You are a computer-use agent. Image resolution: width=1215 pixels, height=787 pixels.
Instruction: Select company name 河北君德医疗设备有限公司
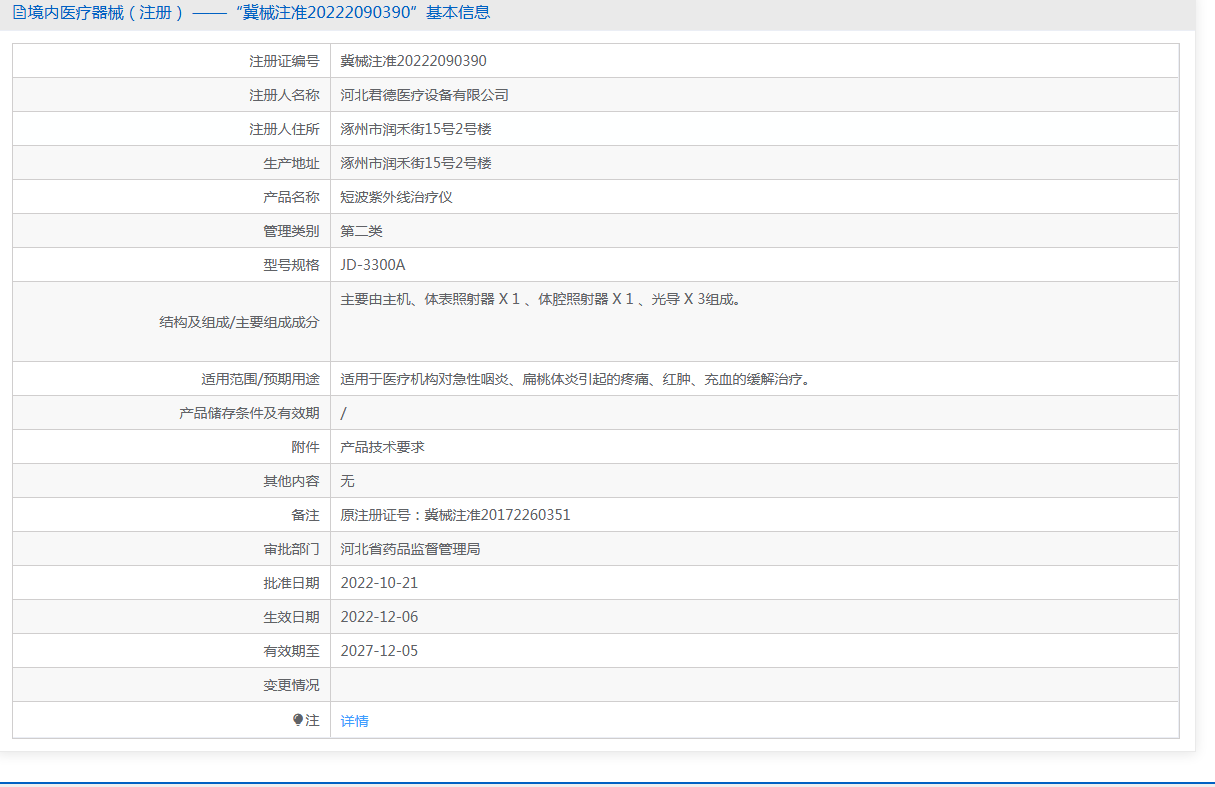(x=425, y=95)
